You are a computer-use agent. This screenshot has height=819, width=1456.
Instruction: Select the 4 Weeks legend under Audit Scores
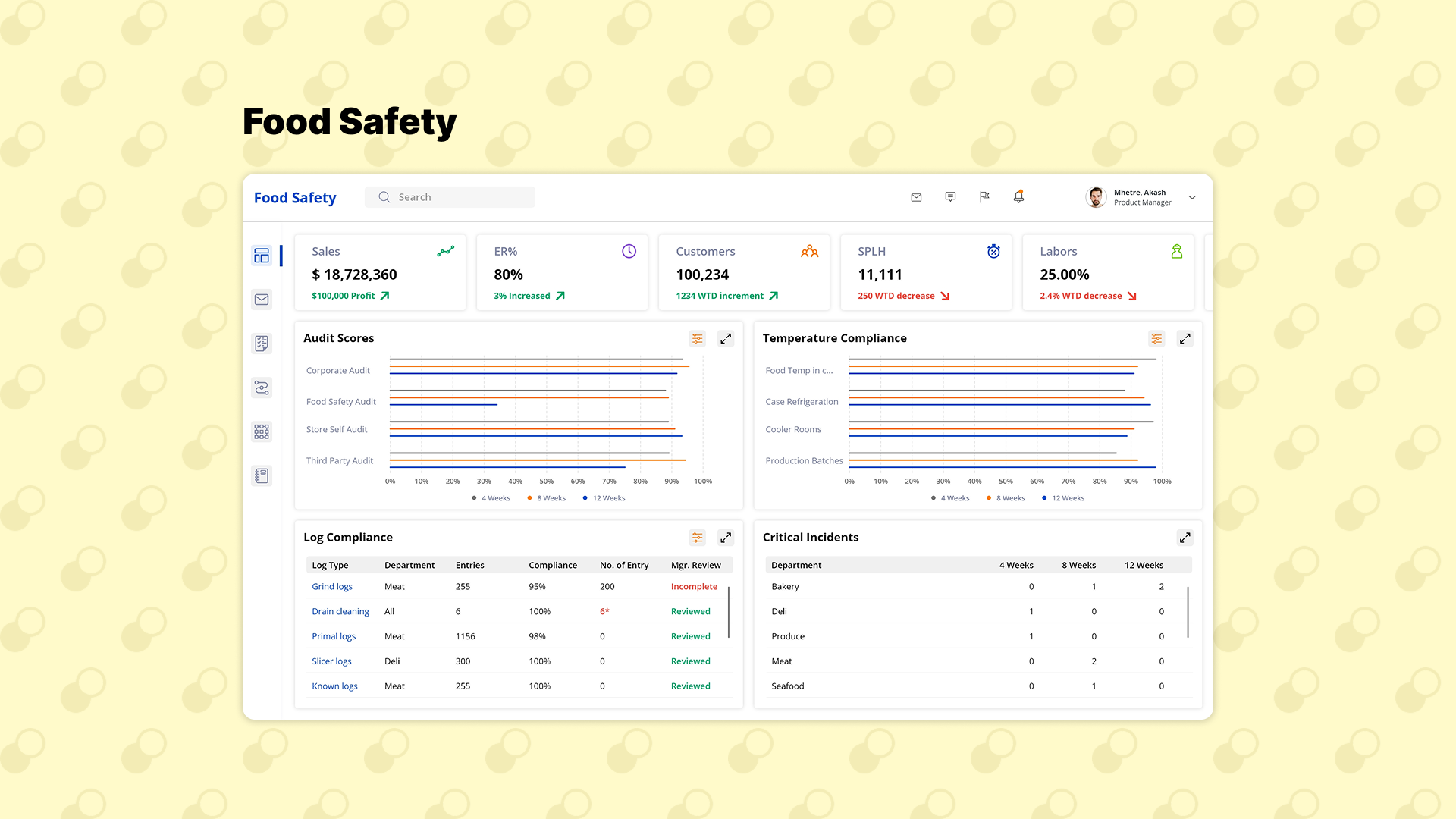pyautogui.click(x=491, y=498)
